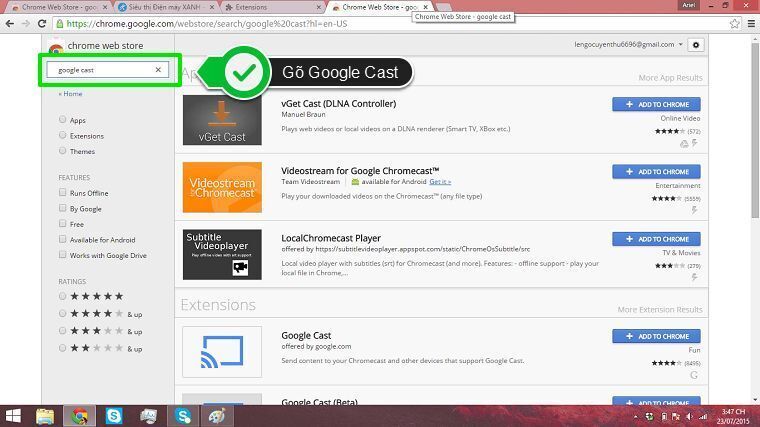Bookmark this page with the star icon
The width and height of the screenshot is (760, 427).
734,23
